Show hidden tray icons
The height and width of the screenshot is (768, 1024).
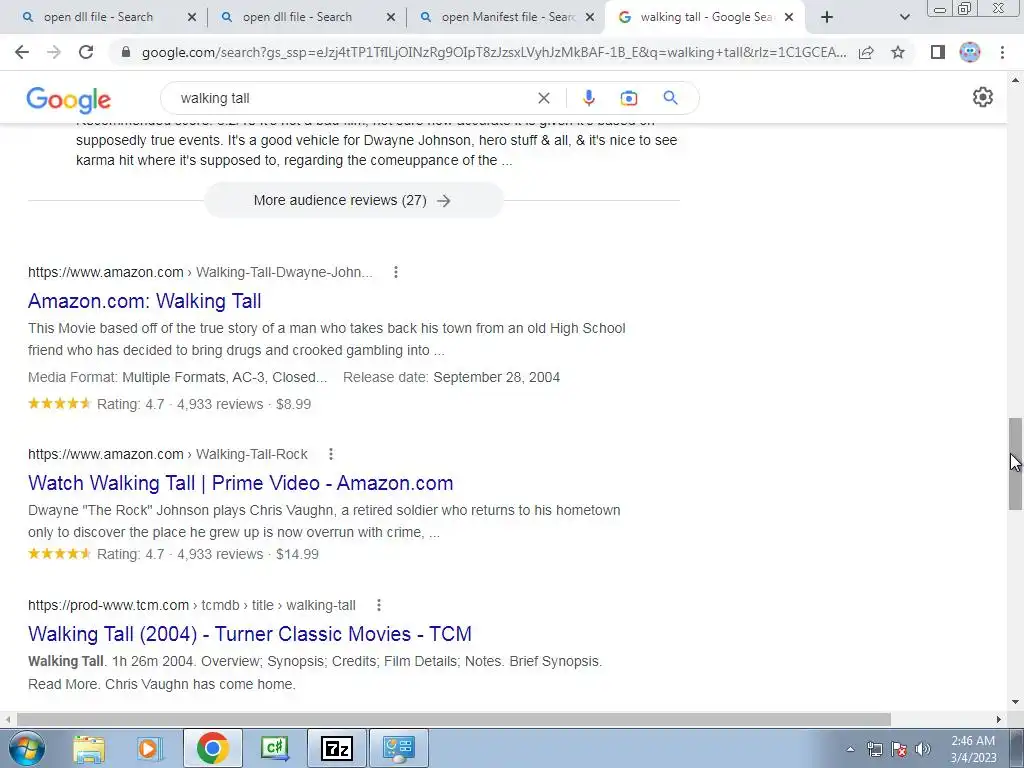tap(850, 749)
